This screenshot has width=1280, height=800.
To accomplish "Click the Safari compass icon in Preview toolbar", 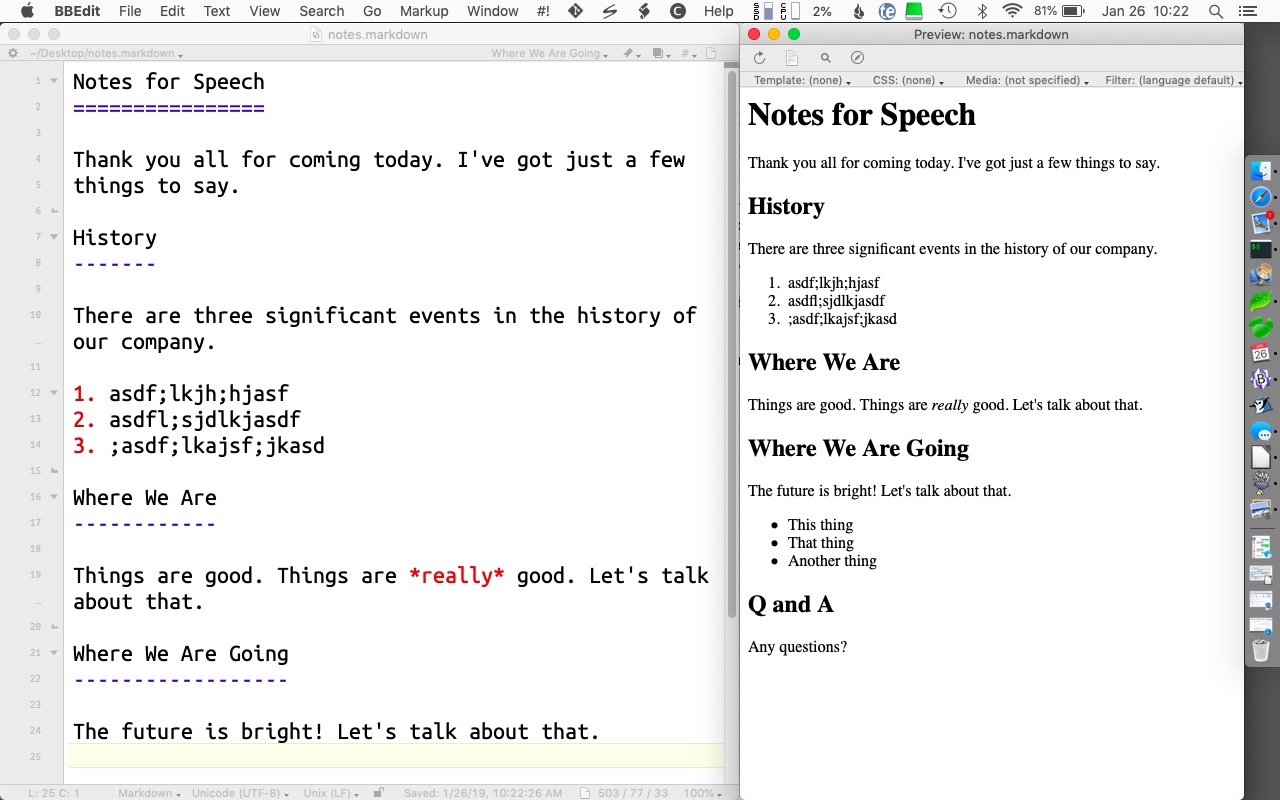I will tap(857, 58).
